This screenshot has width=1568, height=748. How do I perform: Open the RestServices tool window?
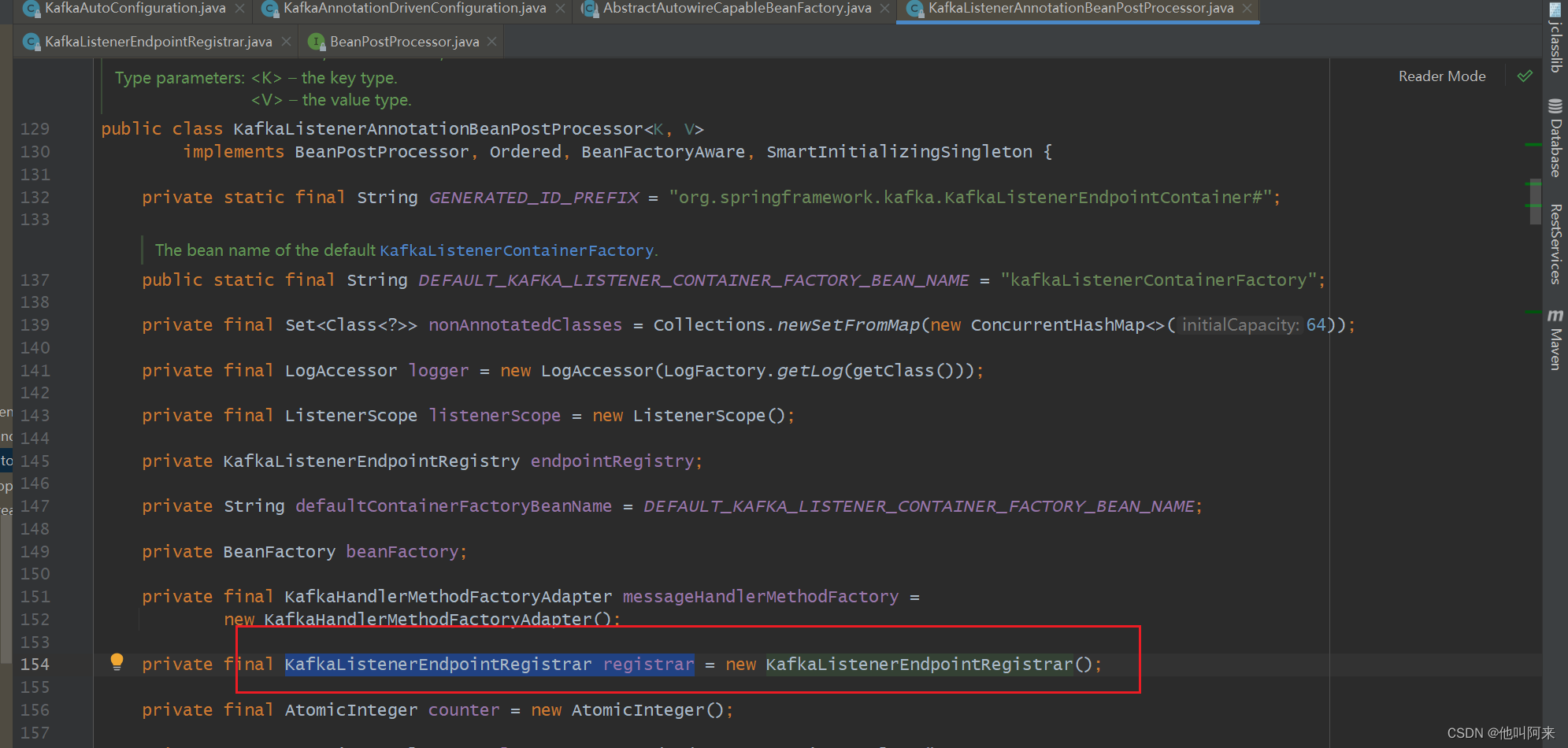(x=1555, y=244)
